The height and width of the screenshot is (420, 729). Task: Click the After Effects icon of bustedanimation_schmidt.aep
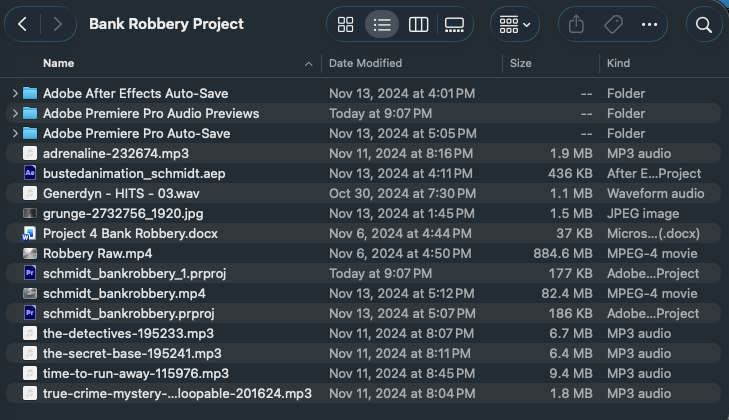point(30,173)
